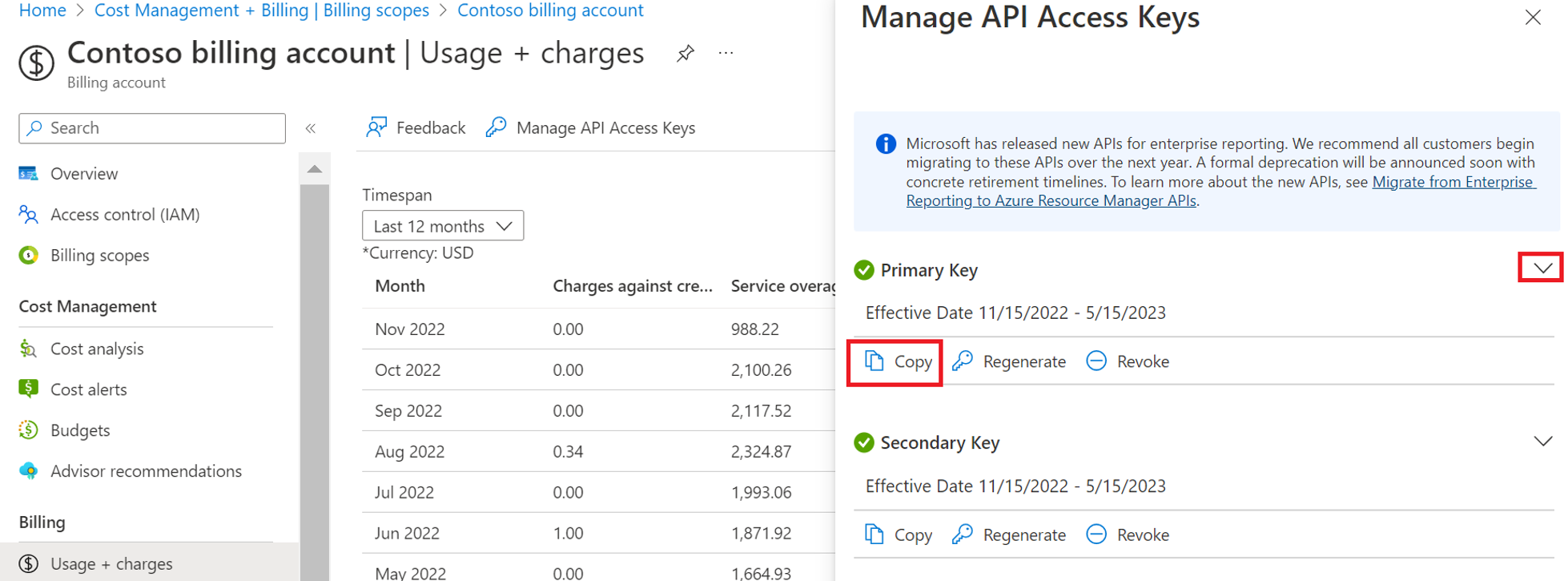Open Manage API Access Keys

click(591, 128)
